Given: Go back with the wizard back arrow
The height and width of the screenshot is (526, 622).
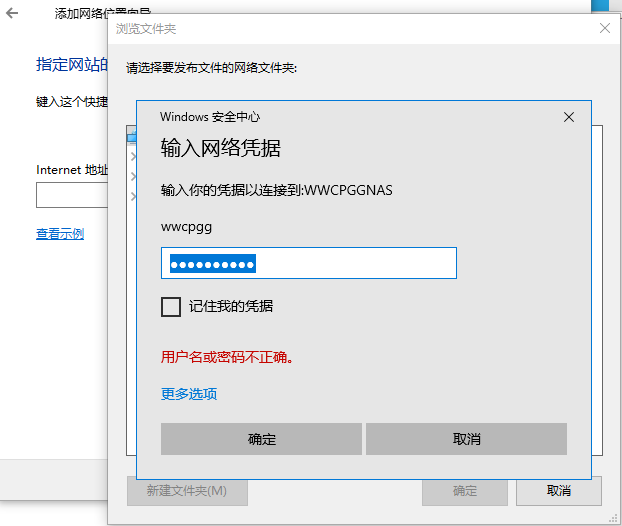Looking at the screenshot, I should point(12,13).
